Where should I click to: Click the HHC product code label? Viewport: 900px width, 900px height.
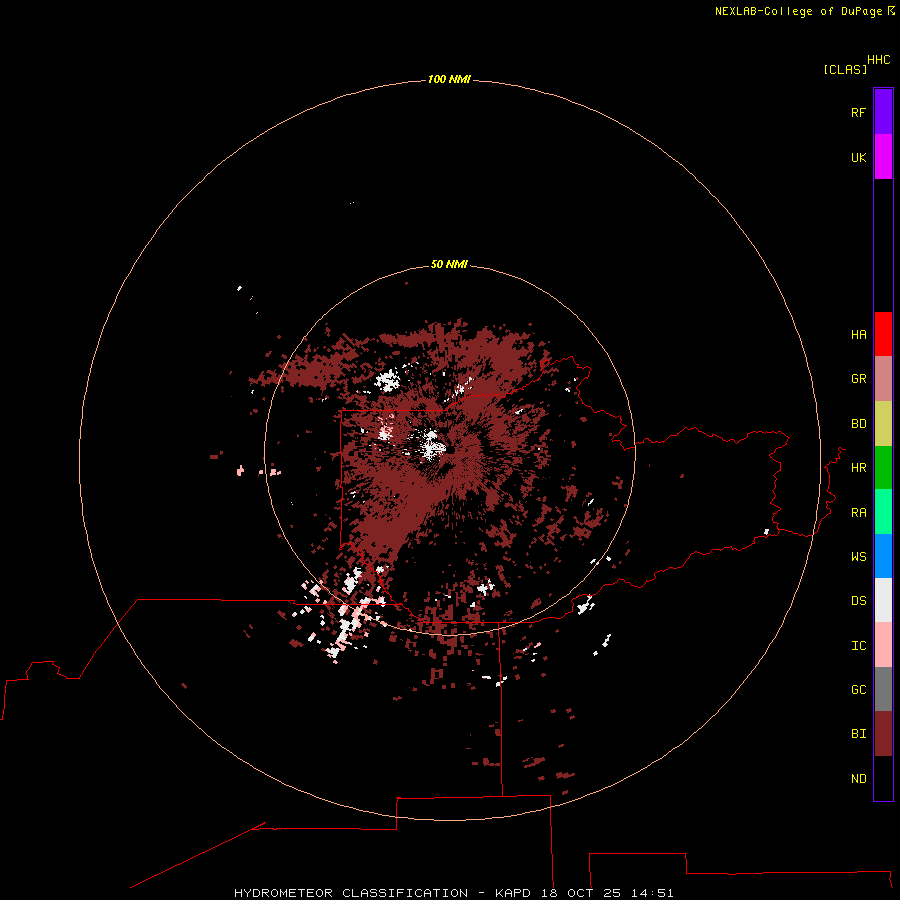[878, 60]
